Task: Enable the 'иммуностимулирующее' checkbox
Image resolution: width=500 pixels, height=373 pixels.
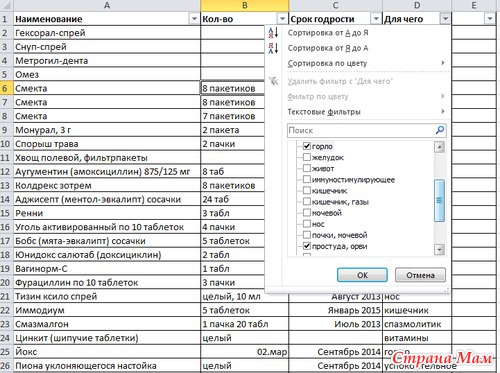Action: pos(307,179)
